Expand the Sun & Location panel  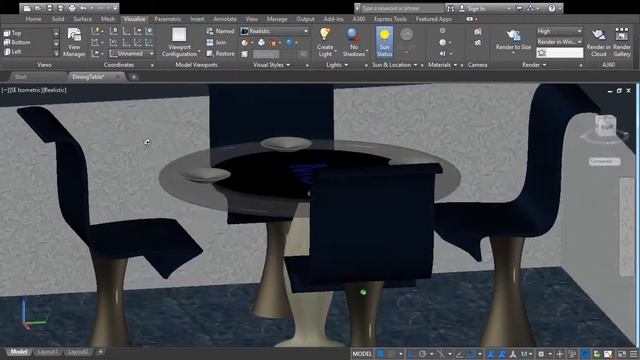pyautogui.click(x=395, y=64)
